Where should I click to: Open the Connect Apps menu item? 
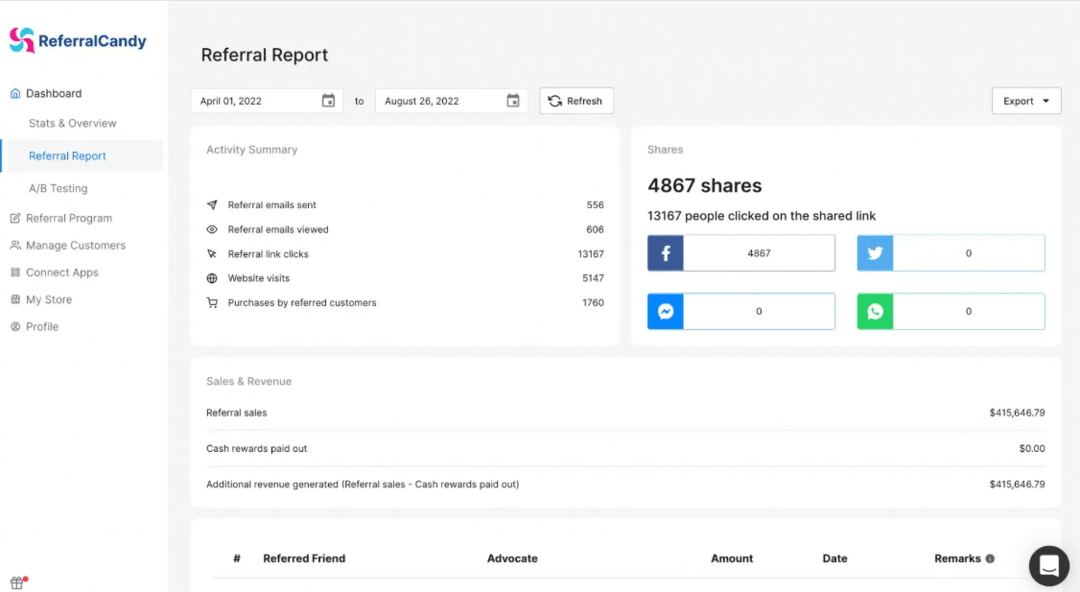click(x=61, y=272)
